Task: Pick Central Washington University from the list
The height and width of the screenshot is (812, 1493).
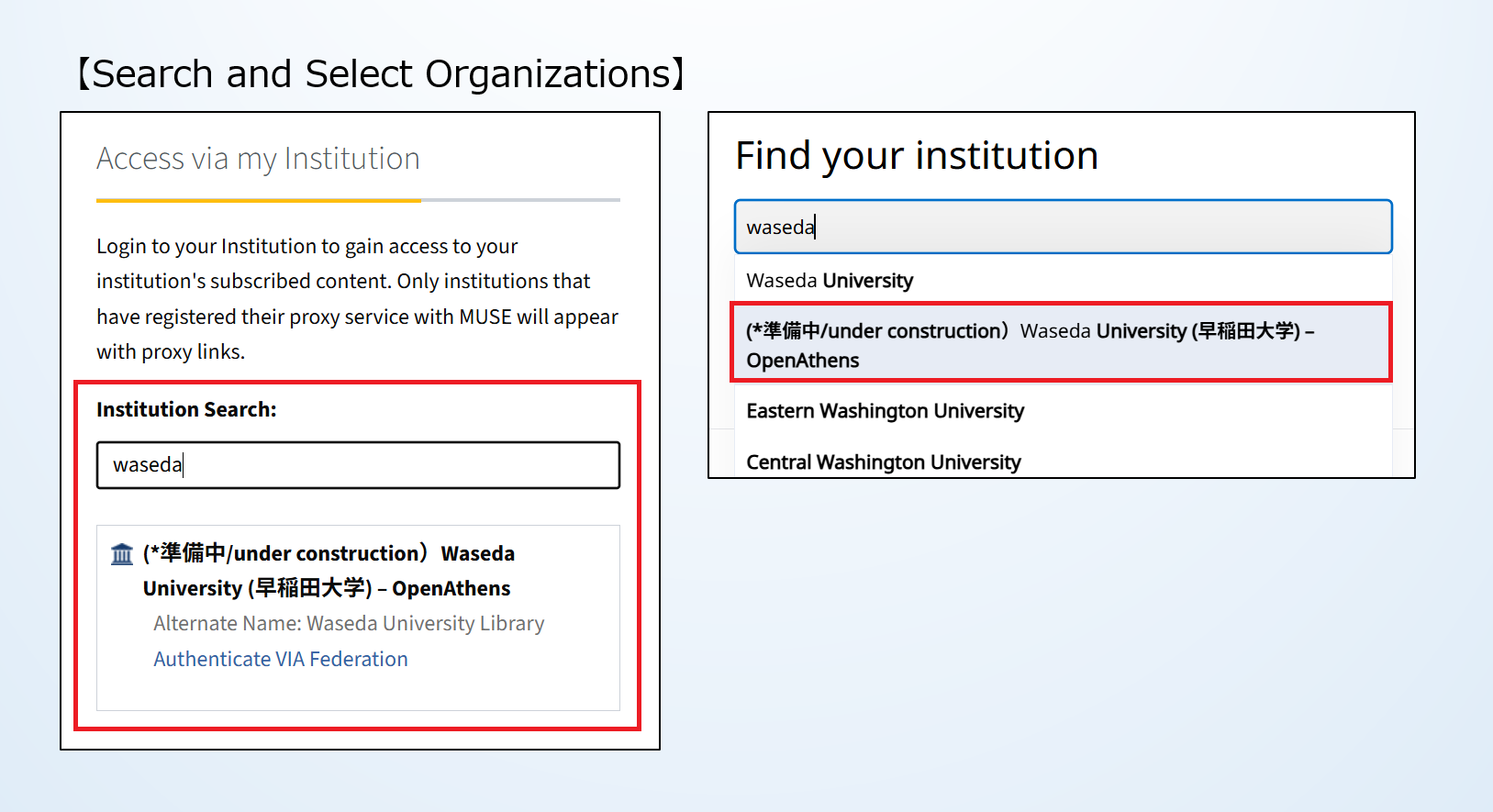Action: [883, 462]
